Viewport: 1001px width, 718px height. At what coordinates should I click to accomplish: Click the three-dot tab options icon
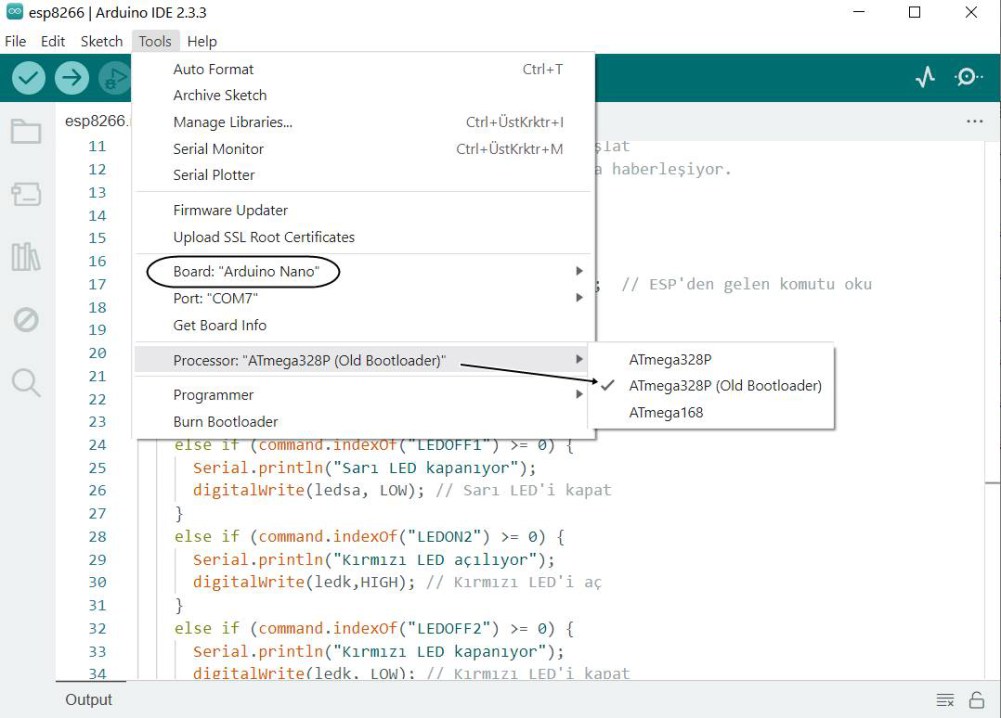tap(975, 121)
